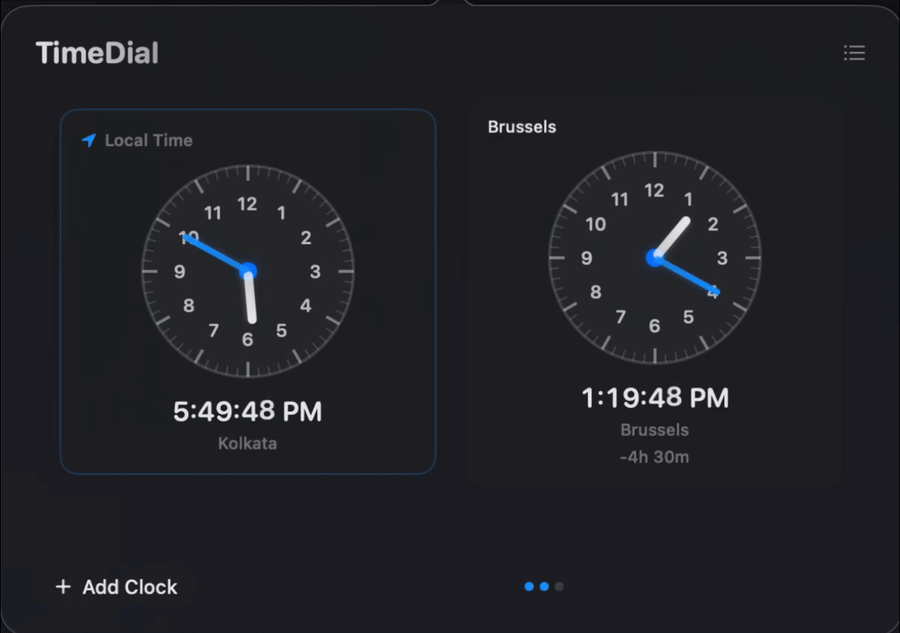Expand the Local Time clock card
This screenshot has height=633, width=900.
point(247,290)
